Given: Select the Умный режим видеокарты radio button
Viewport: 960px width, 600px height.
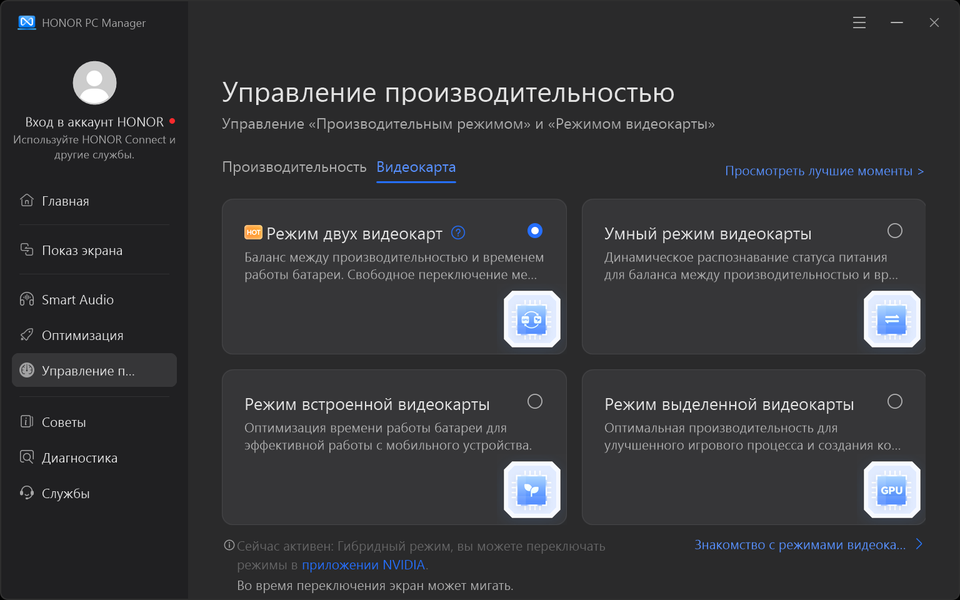Looking at the screenshot, I should tap(894, 231).
